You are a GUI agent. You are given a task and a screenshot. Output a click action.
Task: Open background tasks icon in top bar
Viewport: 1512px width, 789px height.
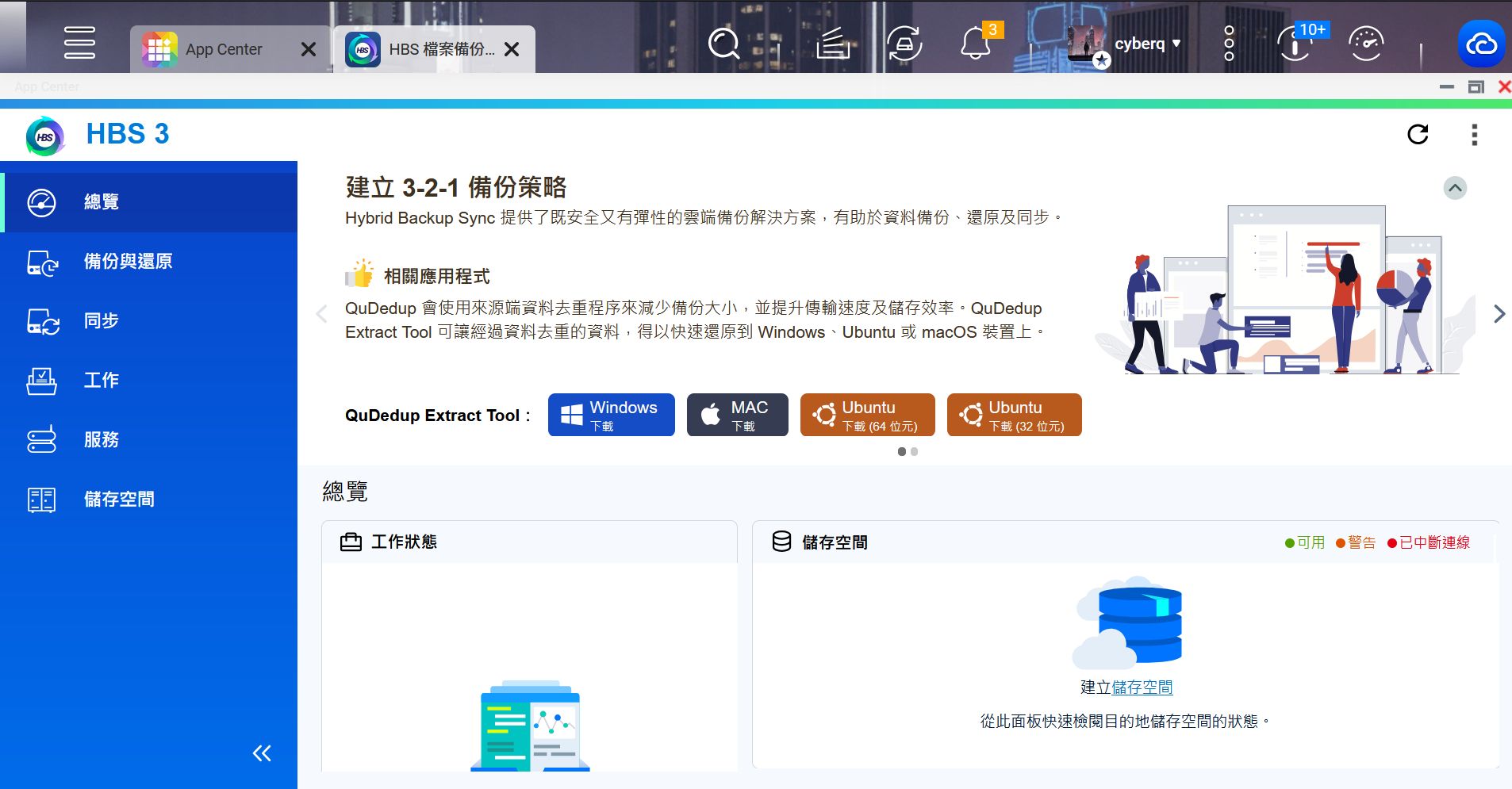click(833, 44)
